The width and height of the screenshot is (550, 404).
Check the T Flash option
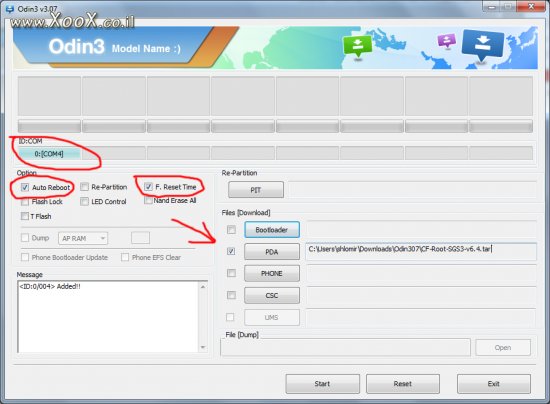pos(25,216)
